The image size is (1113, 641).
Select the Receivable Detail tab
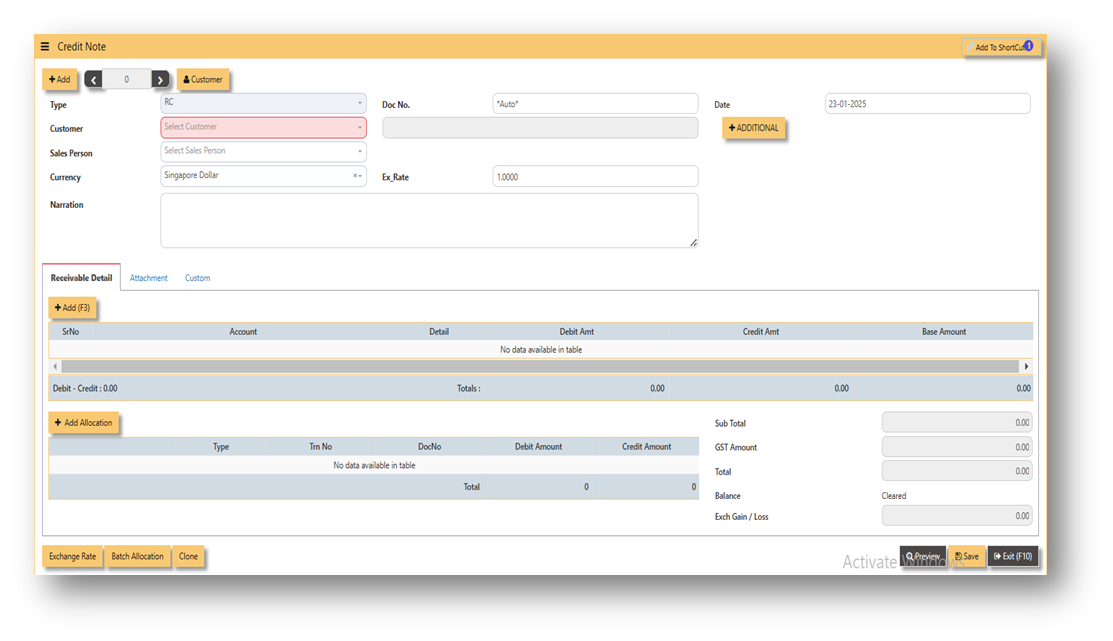tap(81, 278)
